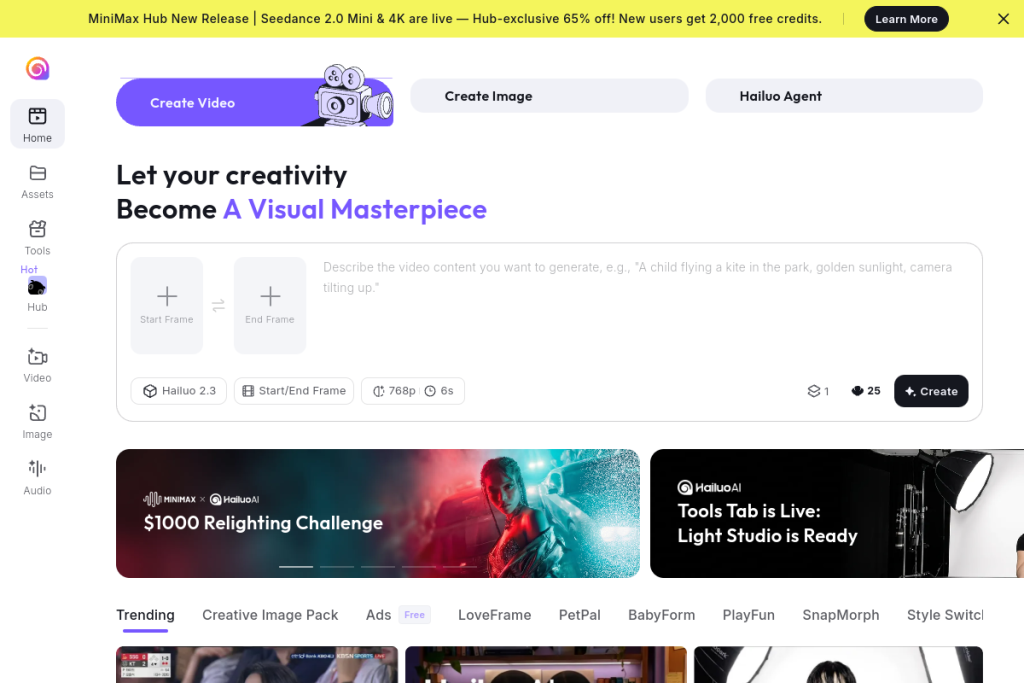1024x683 pixels.
Task: Click the 'Free' badge beside Ads
Action: (x=414, y=615)
